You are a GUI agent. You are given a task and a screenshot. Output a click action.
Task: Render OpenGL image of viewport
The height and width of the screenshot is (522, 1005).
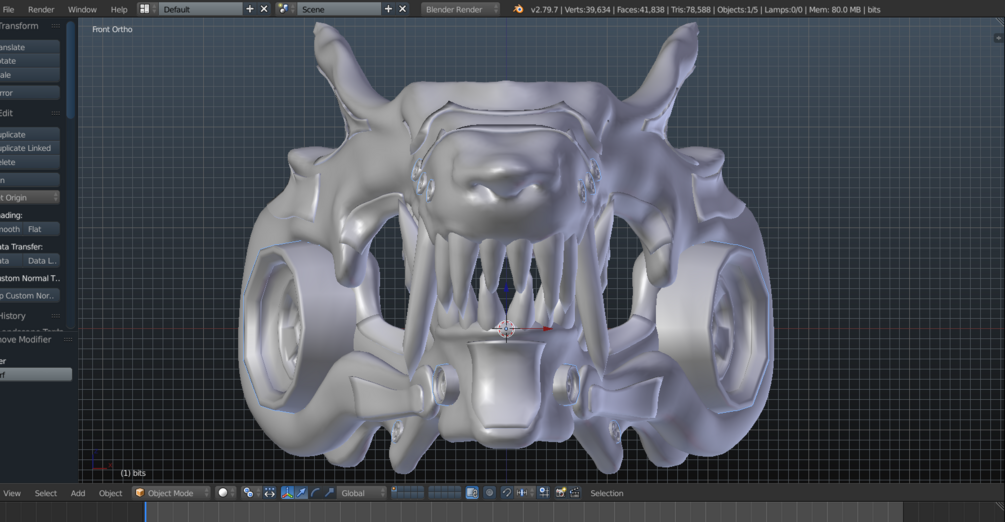(561, 493)
